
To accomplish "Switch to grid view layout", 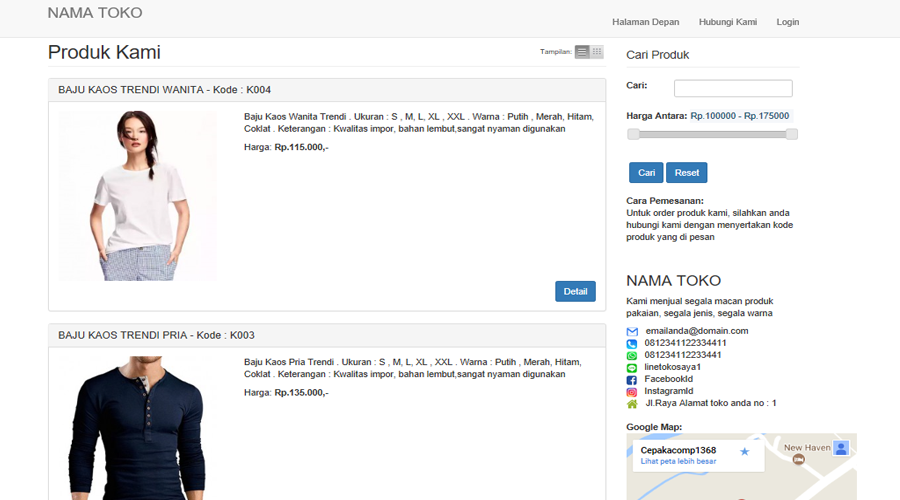I will (597, 52).
